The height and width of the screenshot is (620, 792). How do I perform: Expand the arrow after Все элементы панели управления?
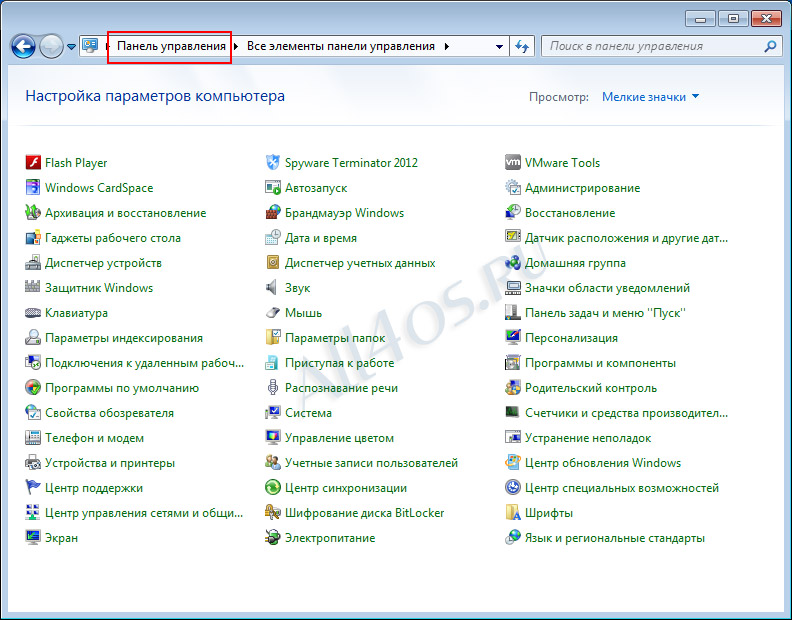[x=447, y=46]
